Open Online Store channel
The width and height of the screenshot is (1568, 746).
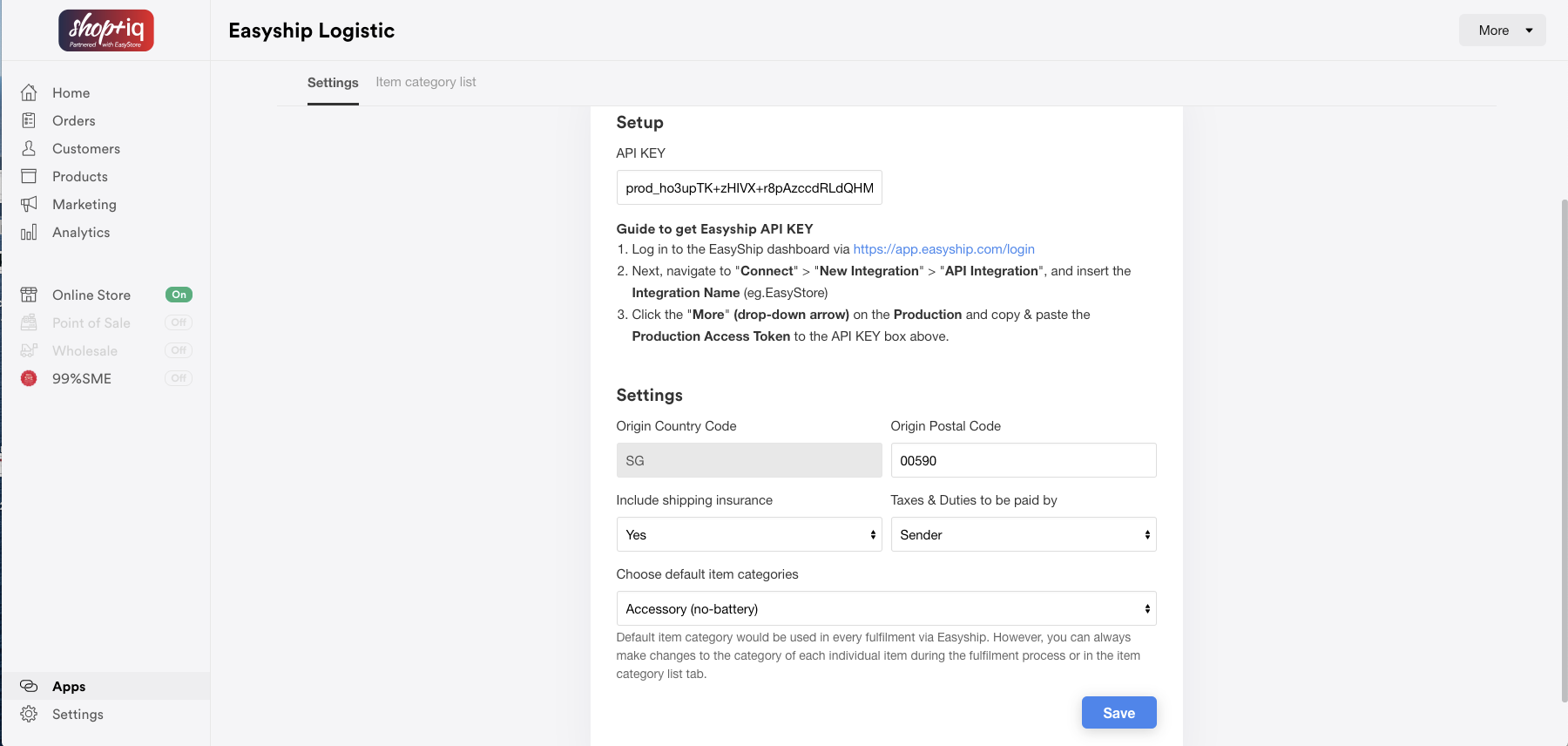tap(91, 295)
